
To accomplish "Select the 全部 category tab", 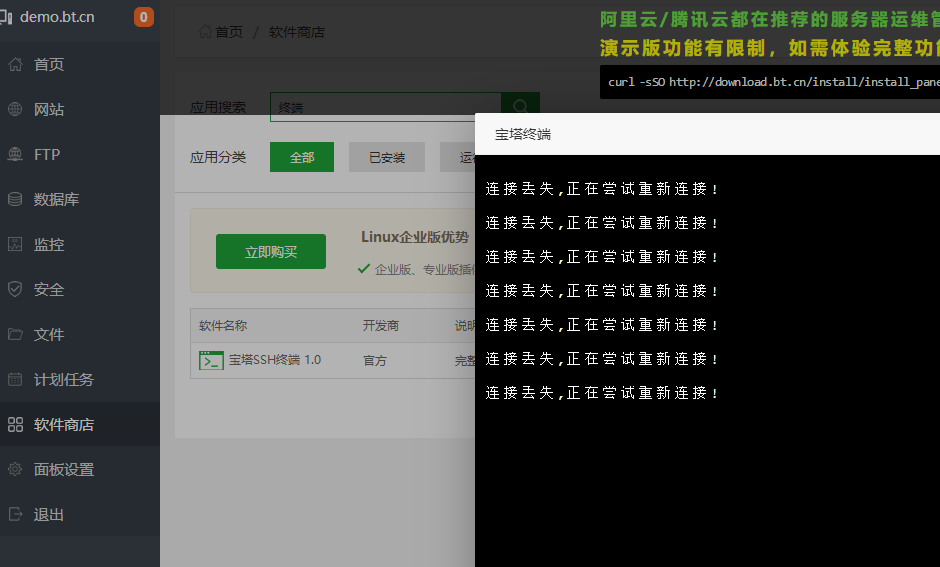I will 302,157.
